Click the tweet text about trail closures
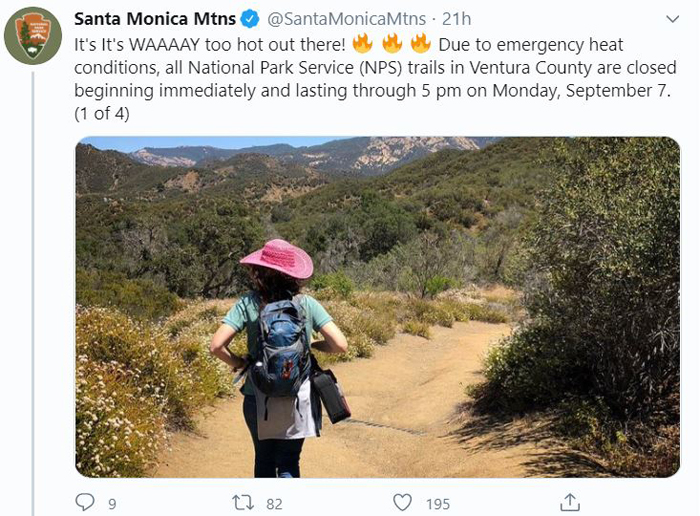Viewport: 700px width, 516px height. [375, 79]
